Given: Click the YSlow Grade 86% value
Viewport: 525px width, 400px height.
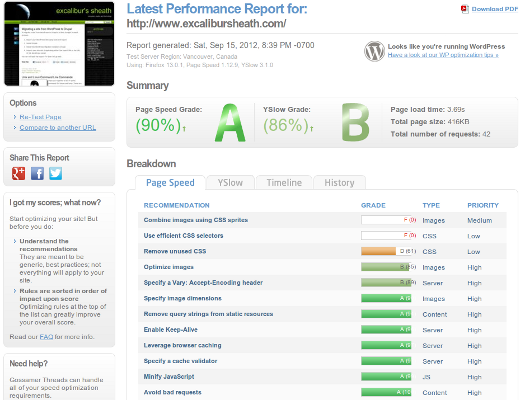Looking at the screenshot, I should click(286, 126).
